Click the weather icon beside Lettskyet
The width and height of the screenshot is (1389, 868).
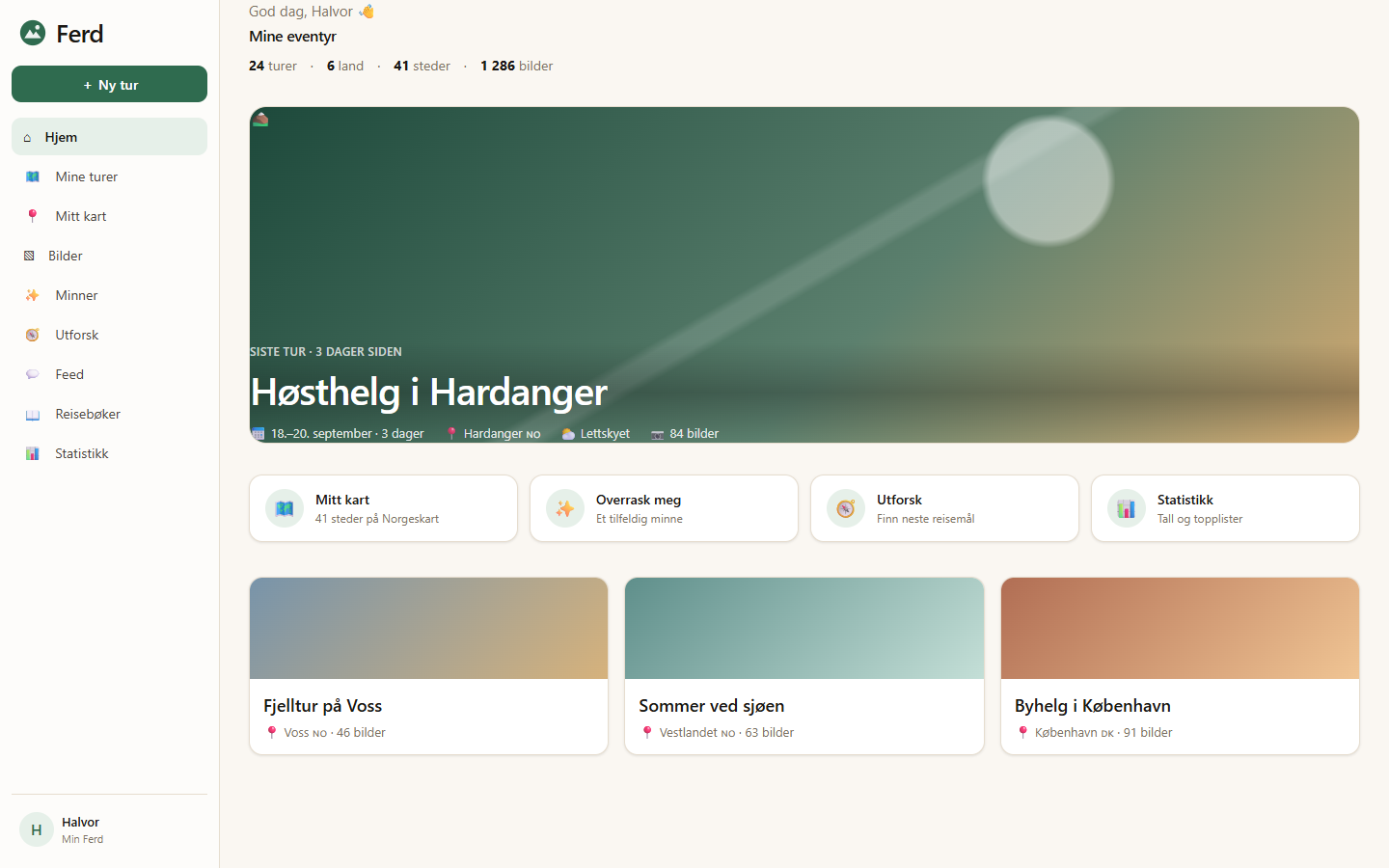pyautogui.click(x=568, y=434)
